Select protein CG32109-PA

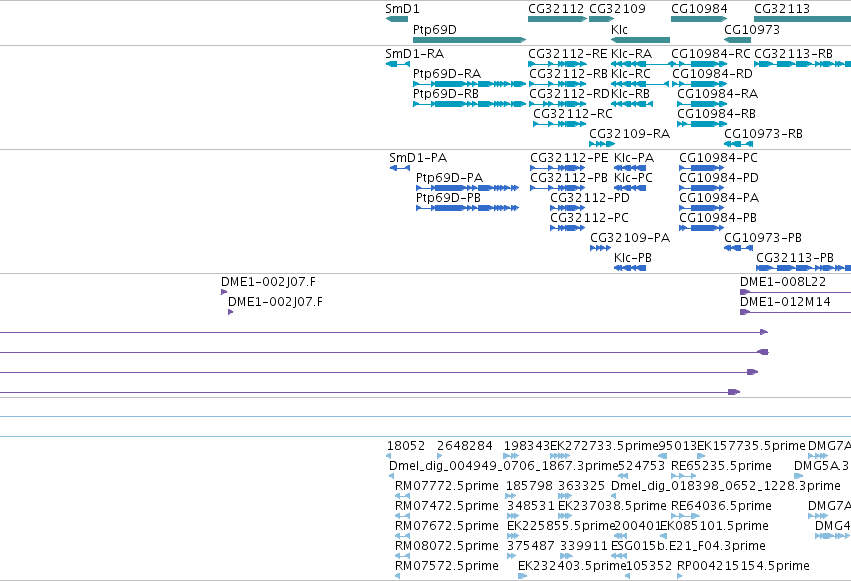(x=601, y=248)
